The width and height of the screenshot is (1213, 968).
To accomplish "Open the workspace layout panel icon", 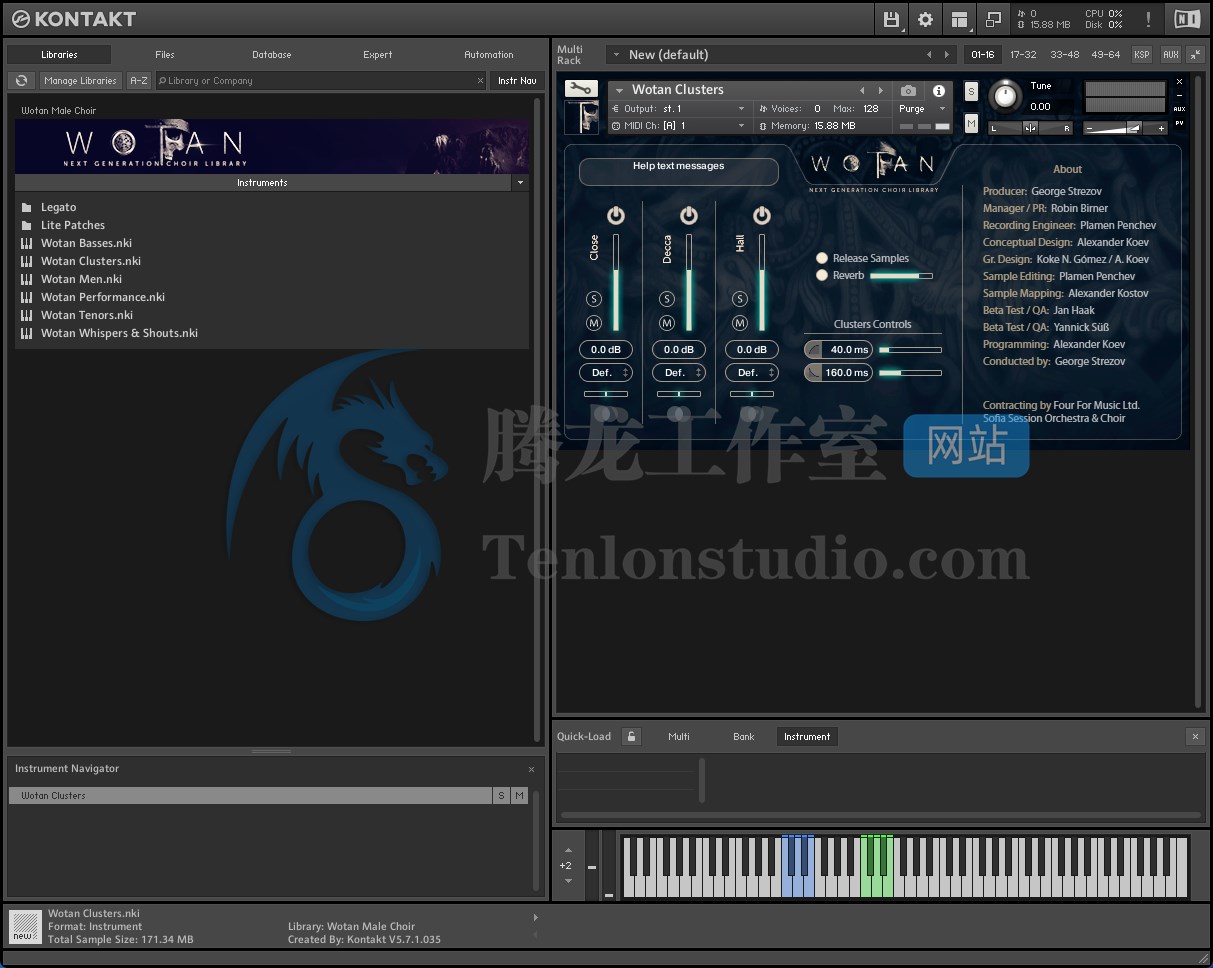I will (x=960, y=19).
